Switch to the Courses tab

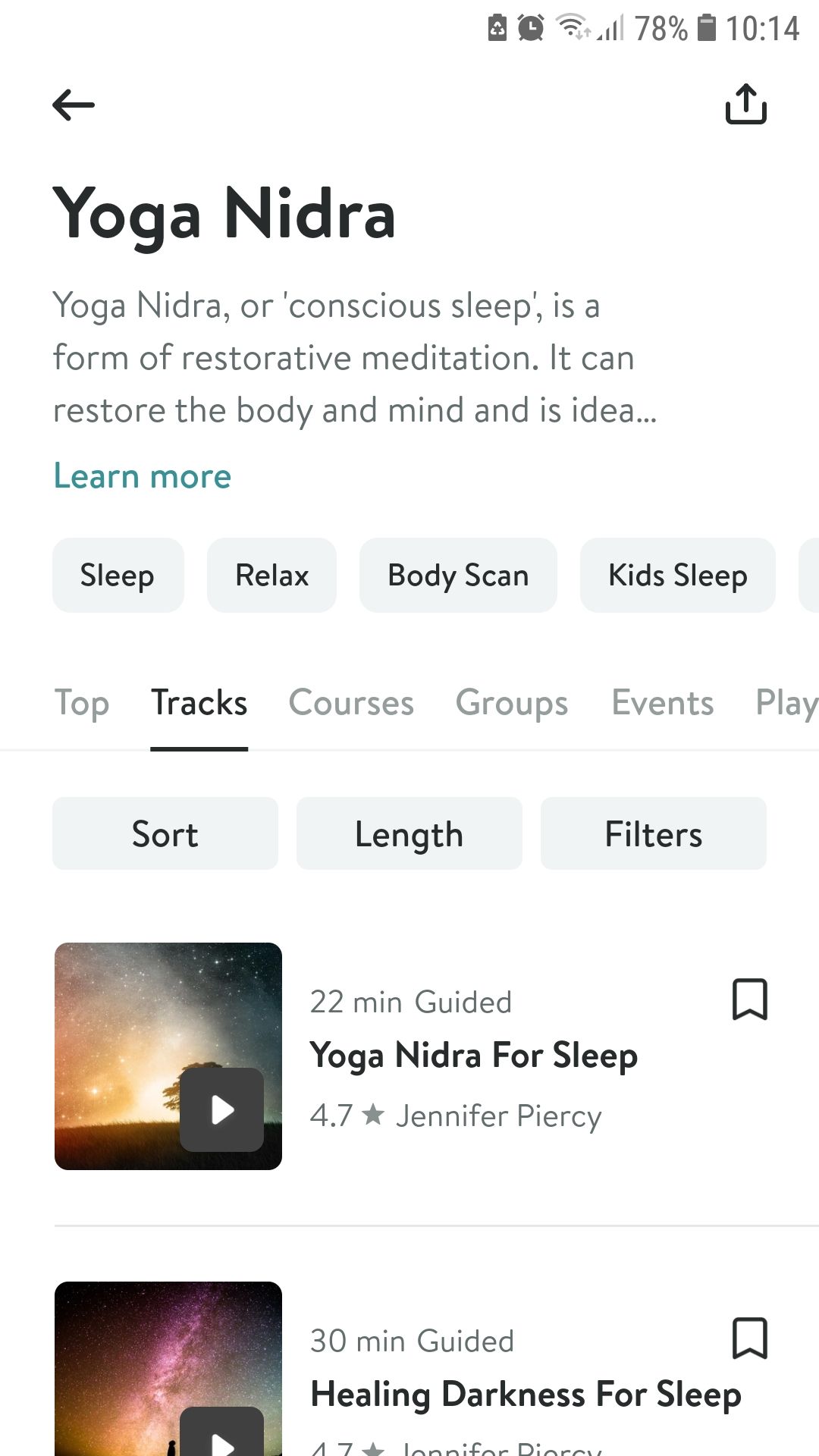click(x=351, y=703)
